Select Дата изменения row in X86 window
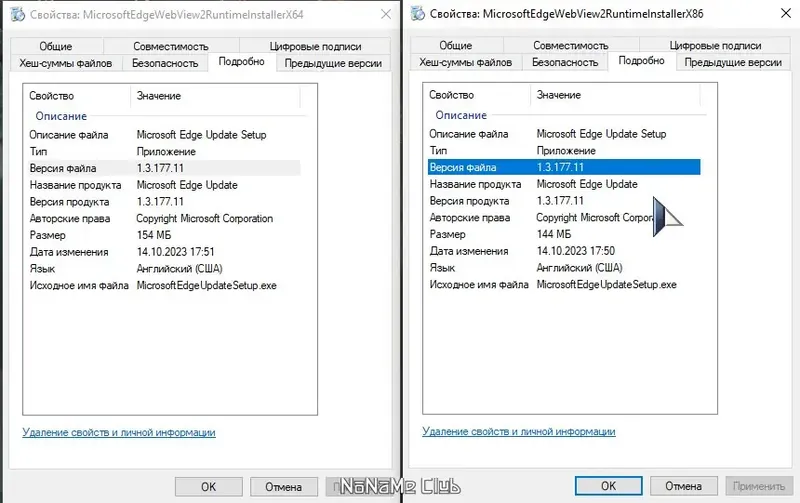This screenshot has height=503, width=800. point(564,251)
